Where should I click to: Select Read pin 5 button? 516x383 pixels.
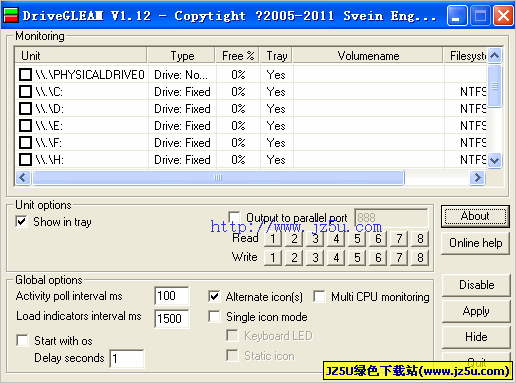(x=357, y=238)
